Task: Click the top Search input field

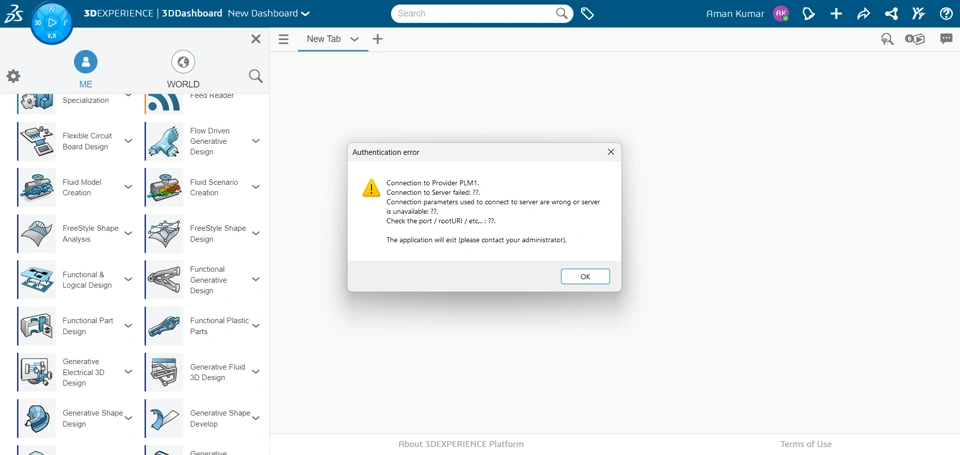Action: (474, 14)
